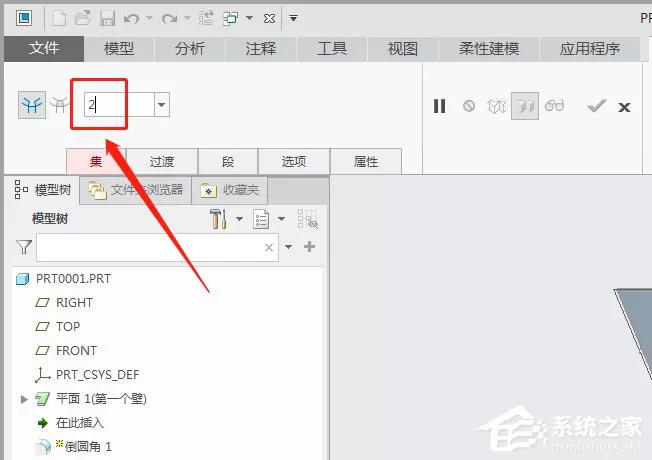652x460 pixels.
Task: Toggle set mode round icon
Action: coord(32,105)
